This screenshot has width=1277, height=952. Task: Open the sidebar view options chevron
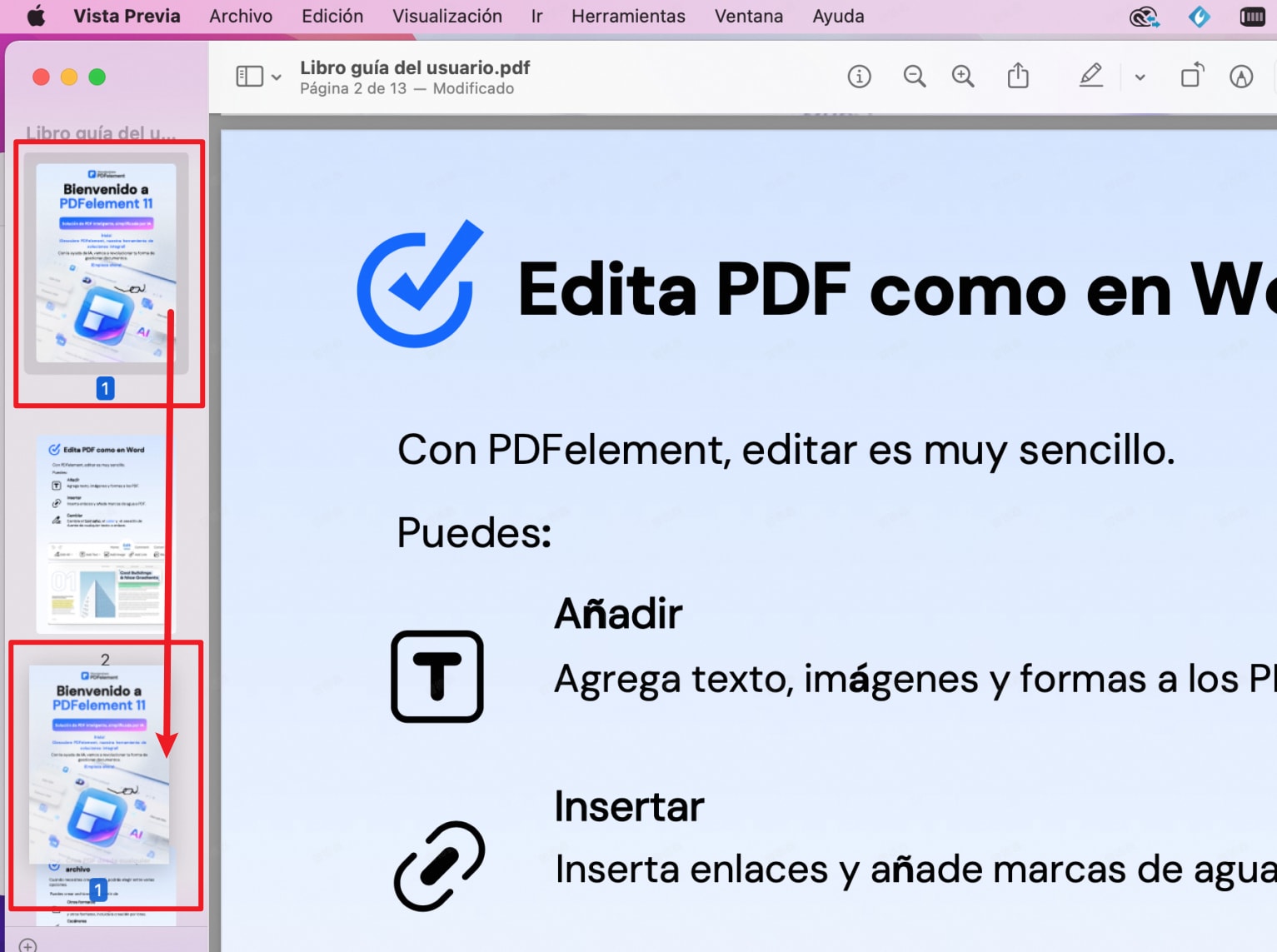click(277, 76)
